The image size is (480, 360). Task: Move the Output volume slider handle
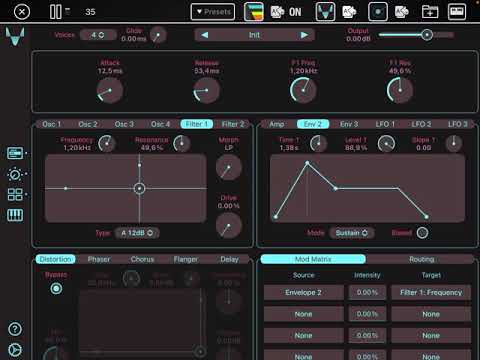pyautogui.click(x=427, y=35)
